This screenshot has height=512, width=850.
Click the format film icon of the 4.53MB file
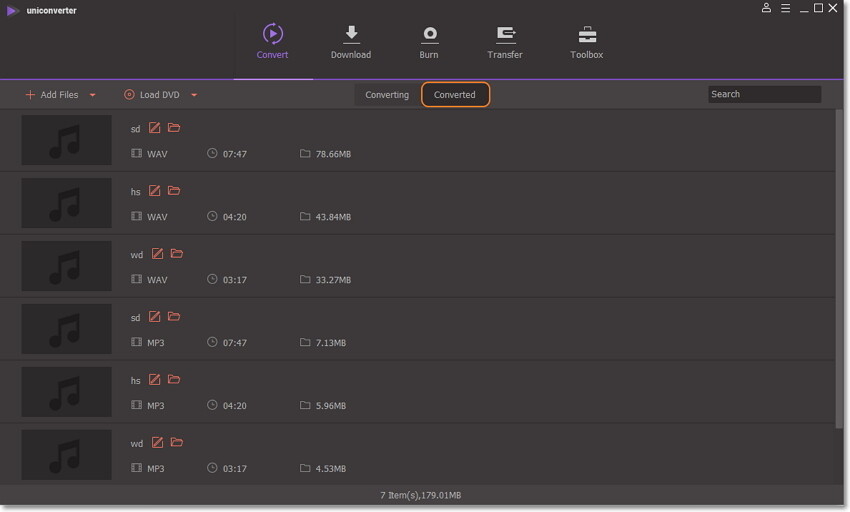click(137, 468)
